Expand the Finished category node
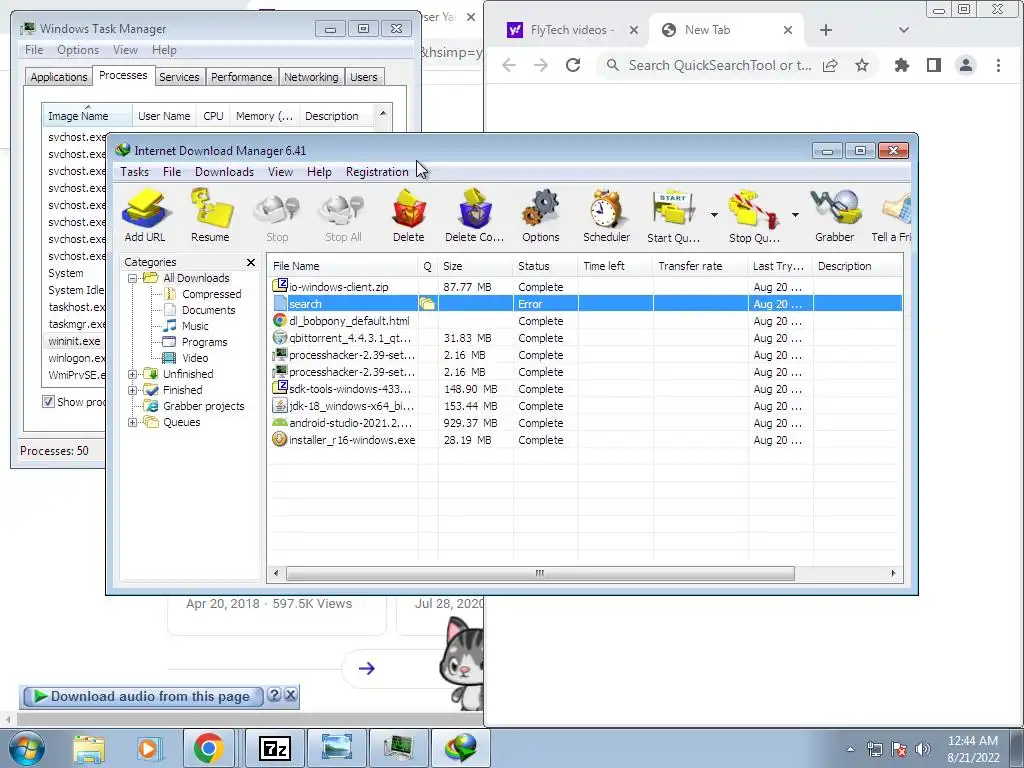1024x768 pixels. point(132,390)
